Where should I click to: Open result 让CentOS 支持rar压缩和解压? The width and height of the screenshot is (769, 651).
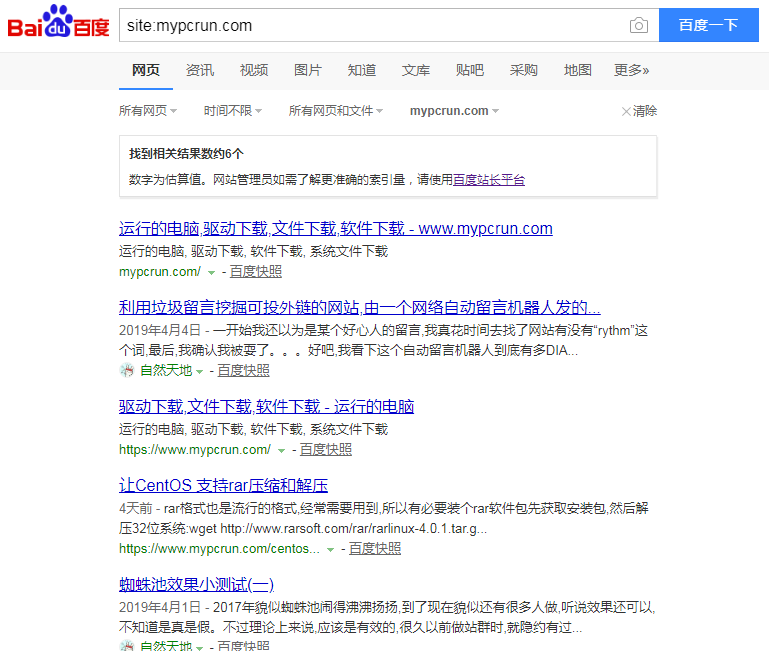[223, 486]
